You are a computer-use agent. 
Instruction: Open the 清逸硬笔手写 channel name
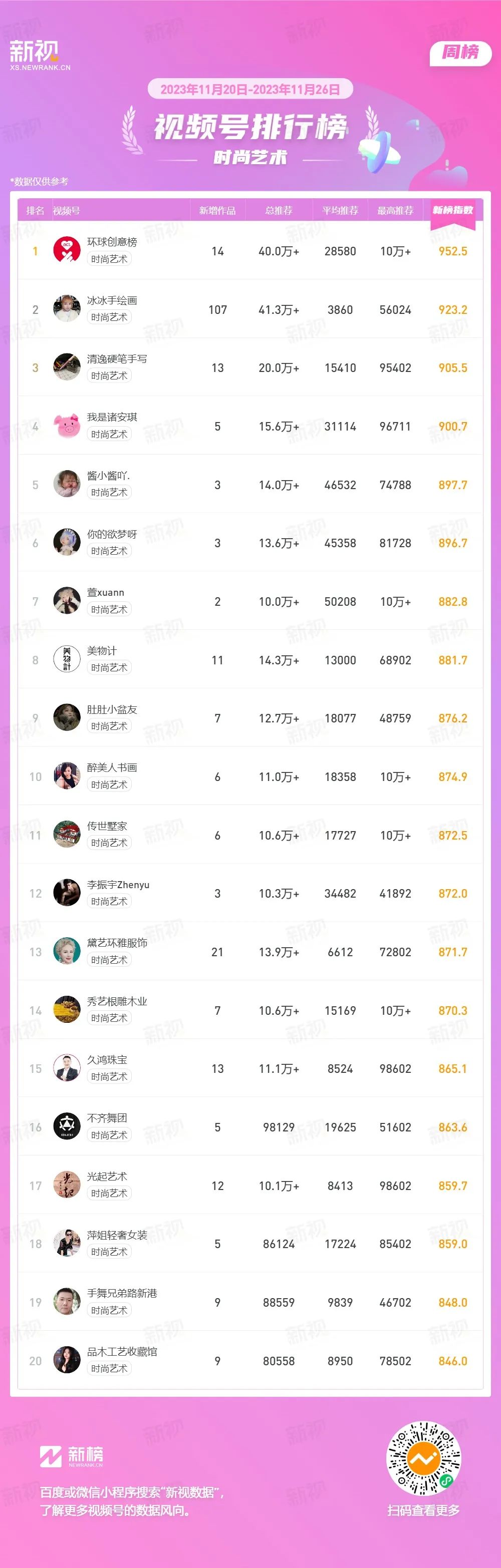pos(117,358)
